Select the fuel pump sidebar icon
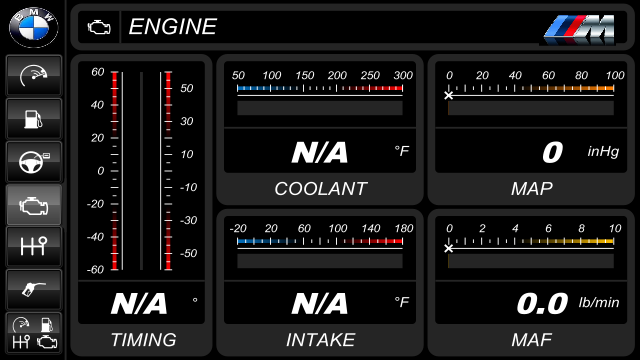 pos(34,119)
